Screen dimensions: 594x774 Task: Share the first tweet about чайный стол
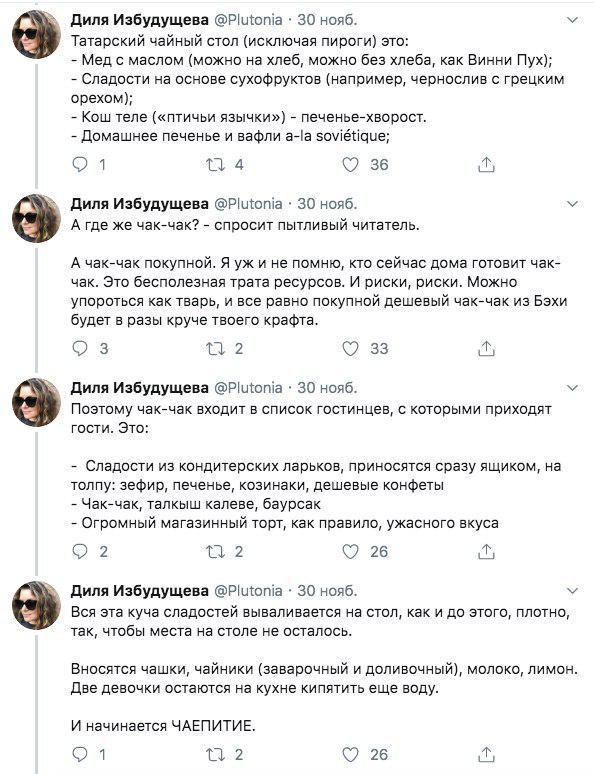(x=486, y=164)
